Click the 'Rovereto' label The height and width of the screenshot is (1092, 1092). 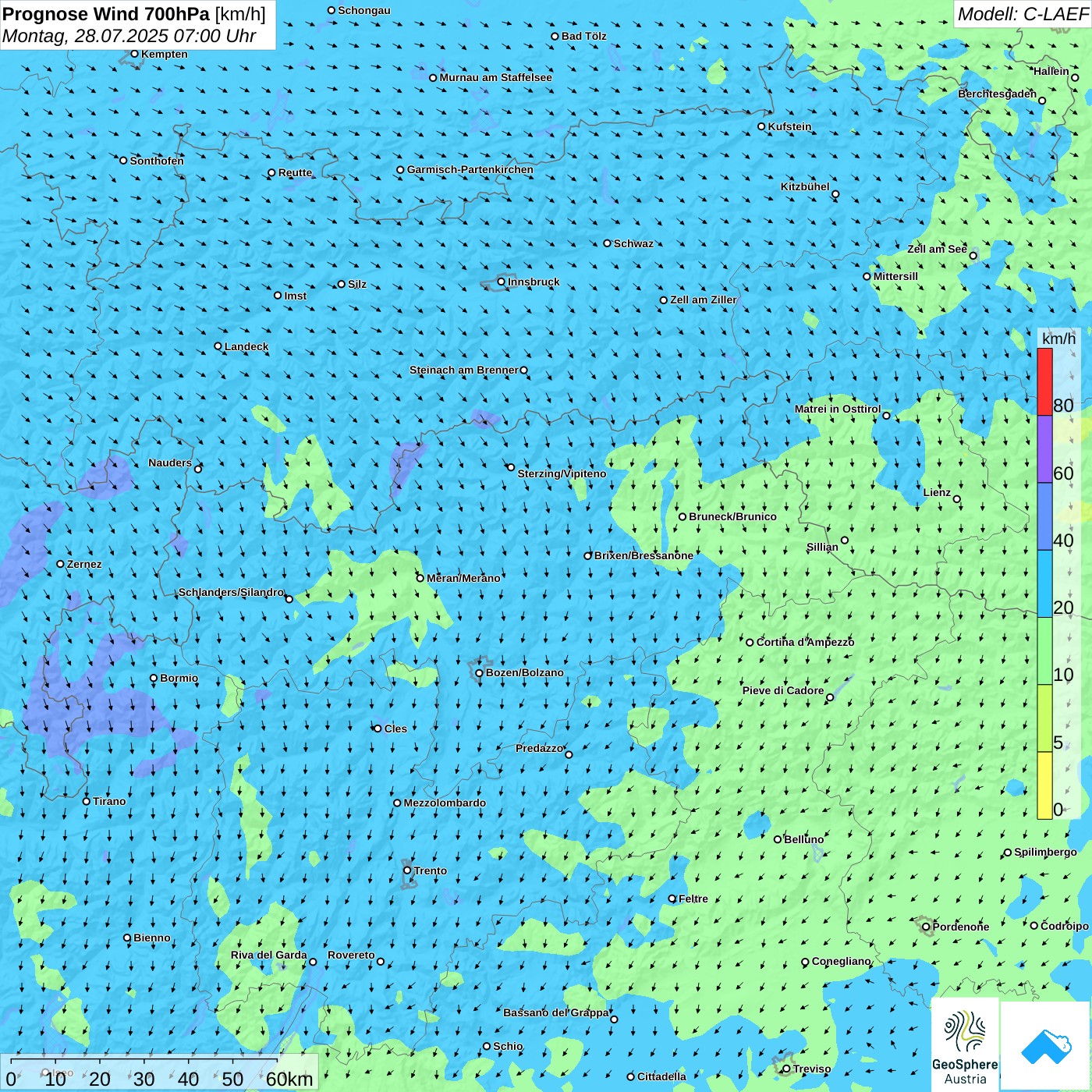tap(351, 955)
